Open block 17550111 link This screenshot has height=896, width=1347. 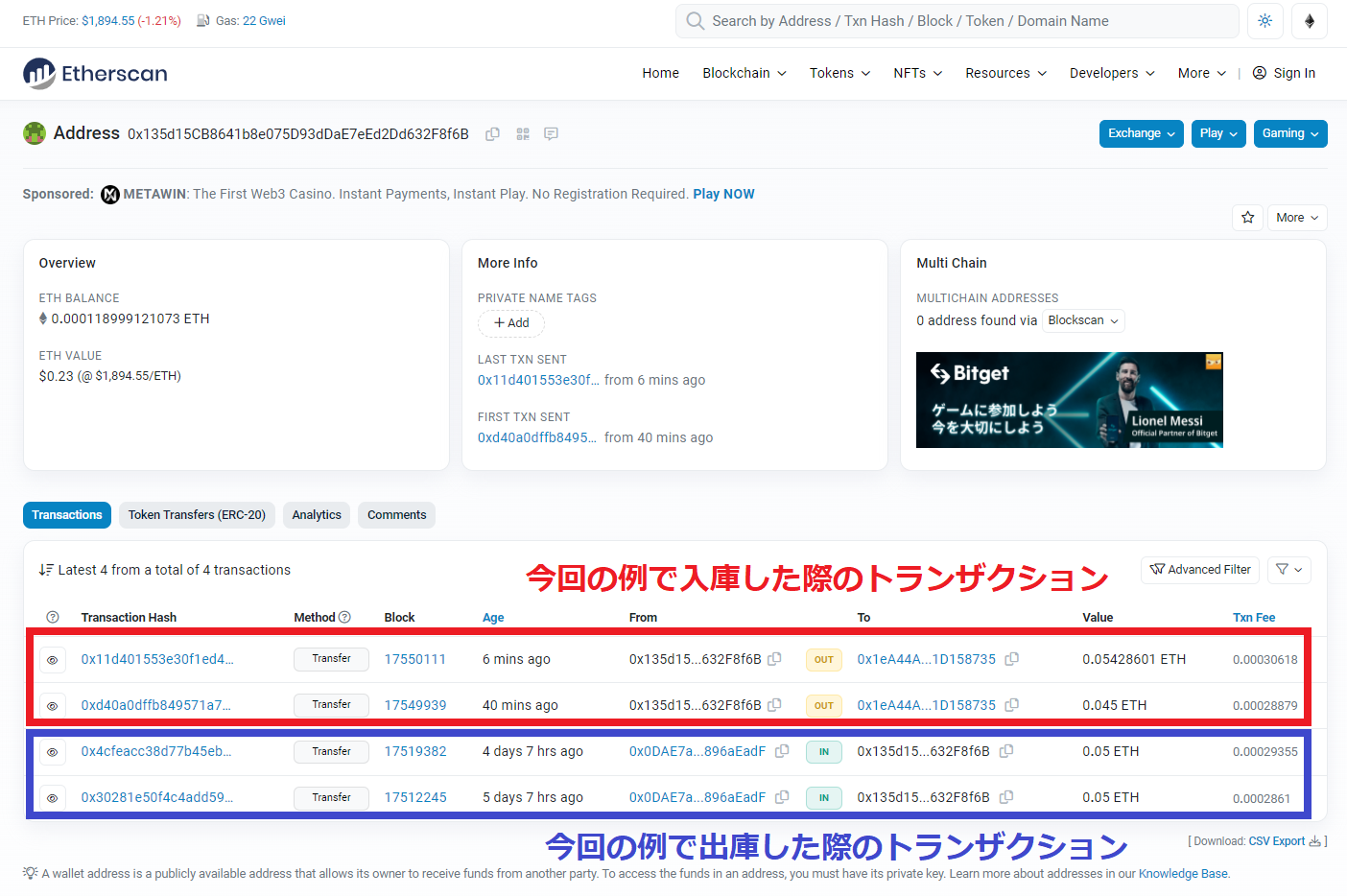coord(415,659)
